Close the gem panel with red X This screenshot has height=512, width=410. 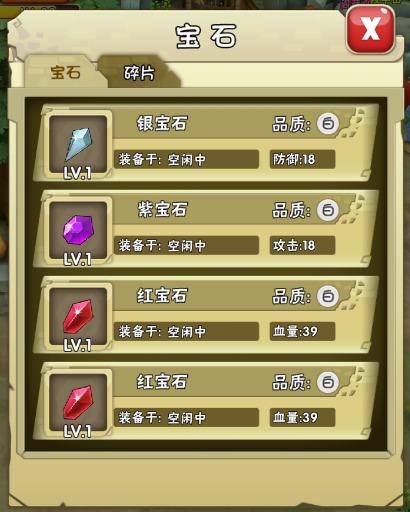(370, 29)
